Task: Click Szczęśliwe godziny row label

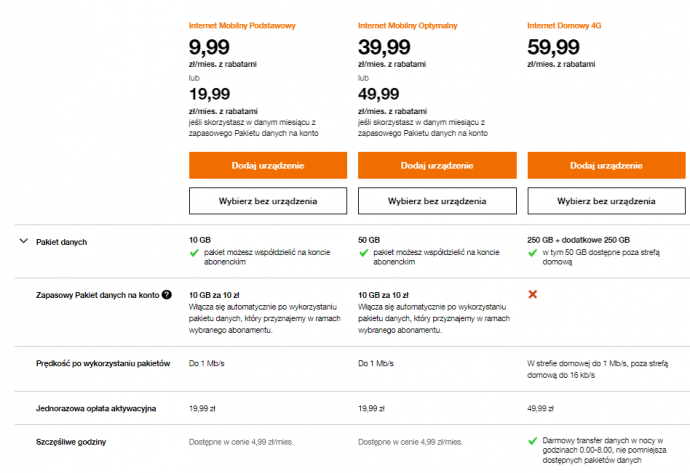Action: click(71, 442)
